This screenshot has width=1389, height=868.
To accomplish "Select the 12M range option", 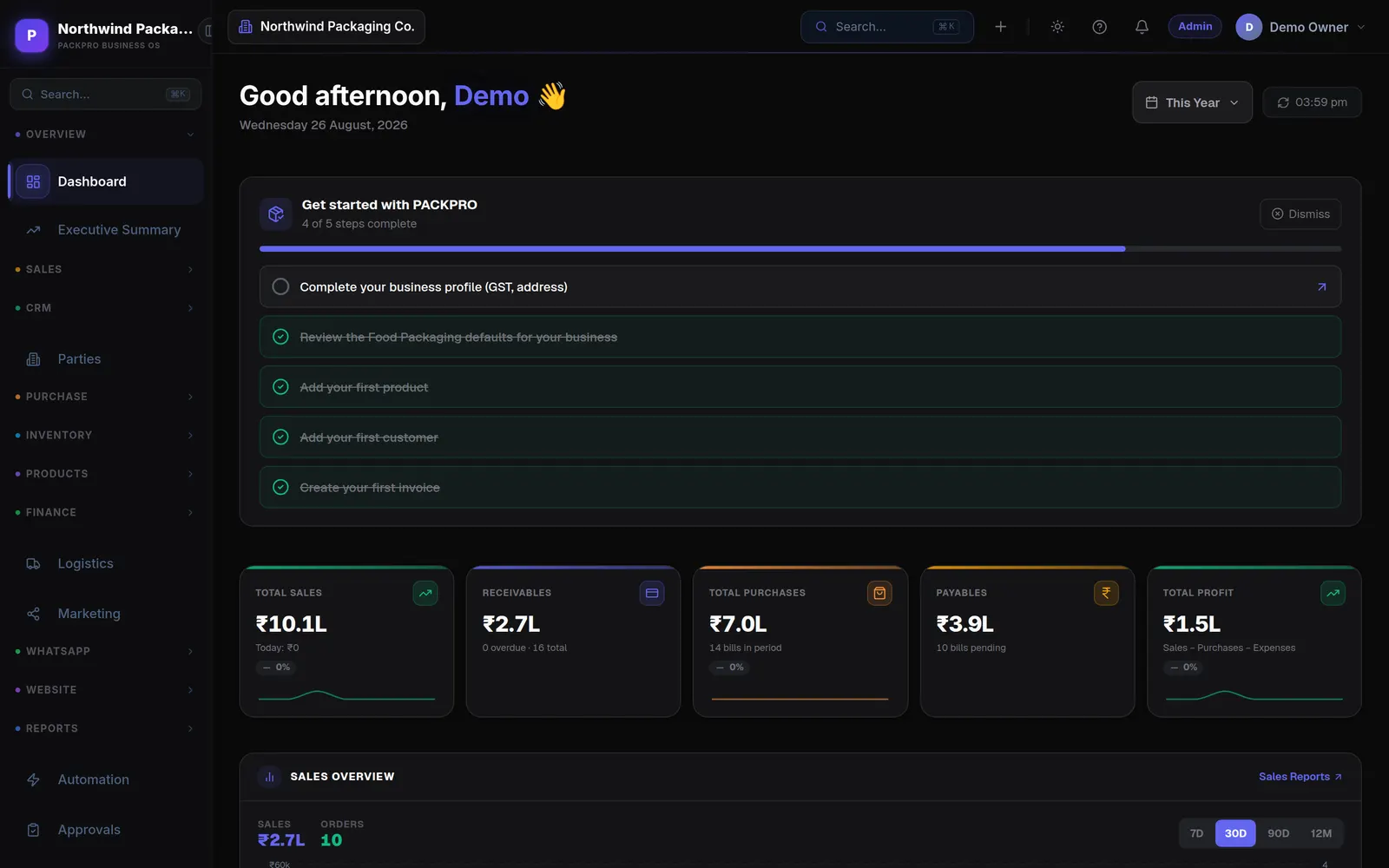I will pos(1320,833).
